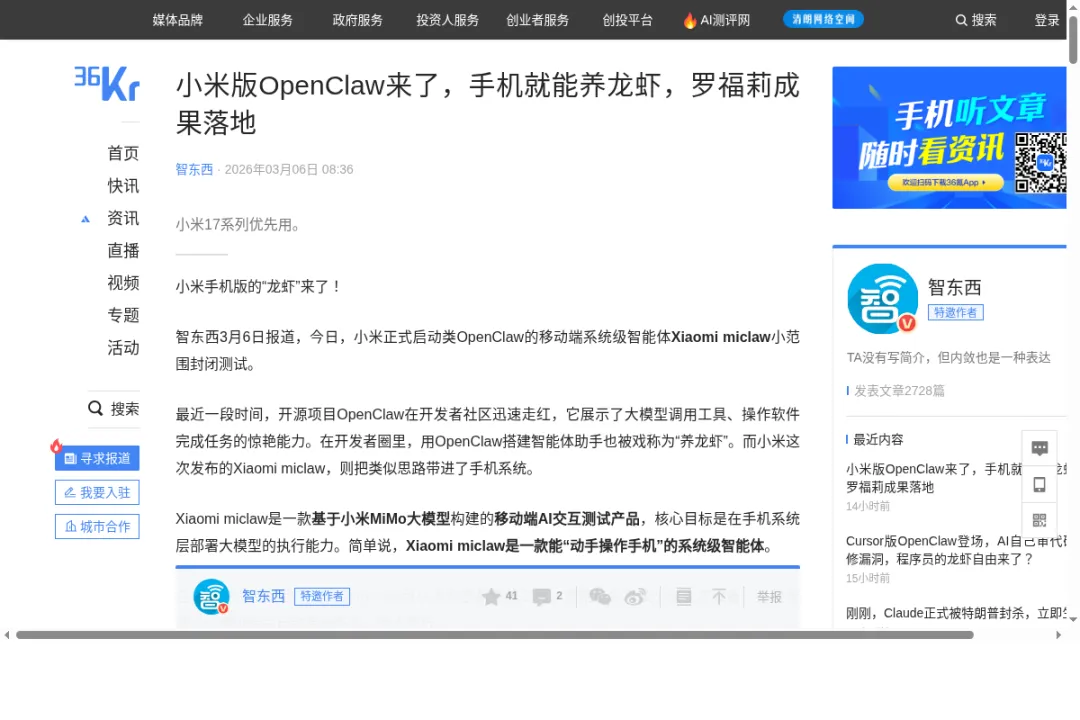Open comments via speech bubble icon with 2
1080x720 pixels.
541,597
